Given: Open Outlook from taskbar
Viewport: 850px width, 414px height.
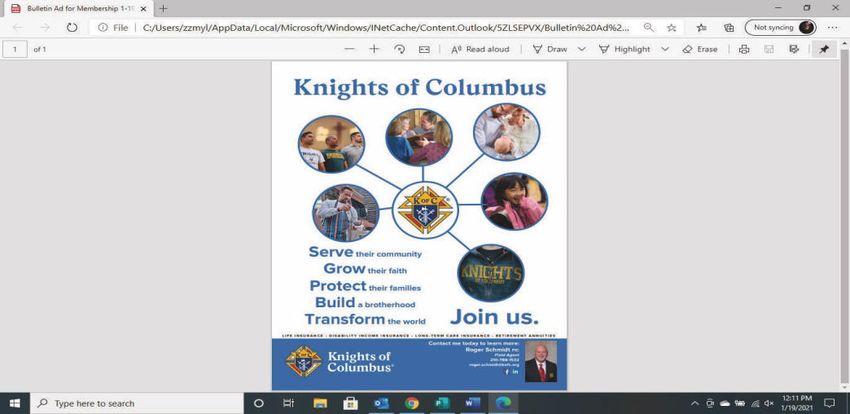Looking at the screenshot, I should (x=381, y=403).
